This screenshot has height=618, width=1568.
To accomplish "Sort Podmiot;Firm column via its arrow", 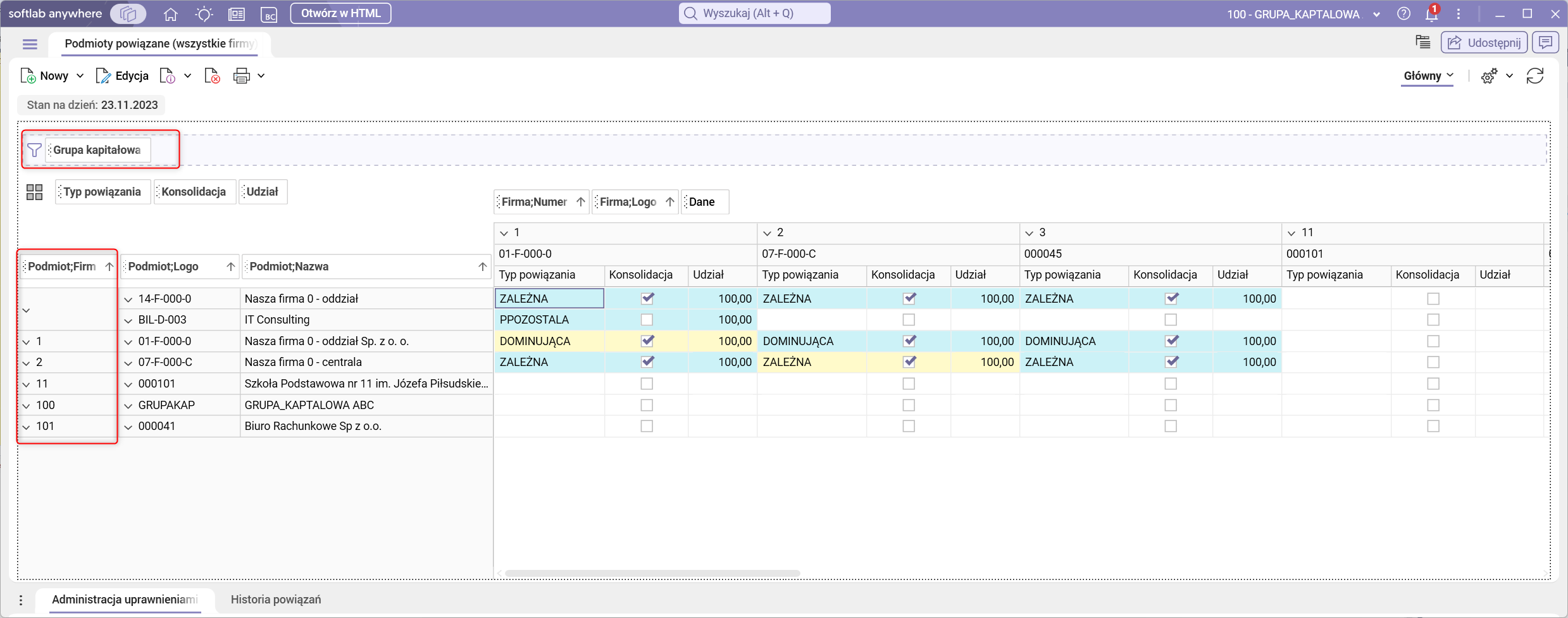I will point(109,267).
